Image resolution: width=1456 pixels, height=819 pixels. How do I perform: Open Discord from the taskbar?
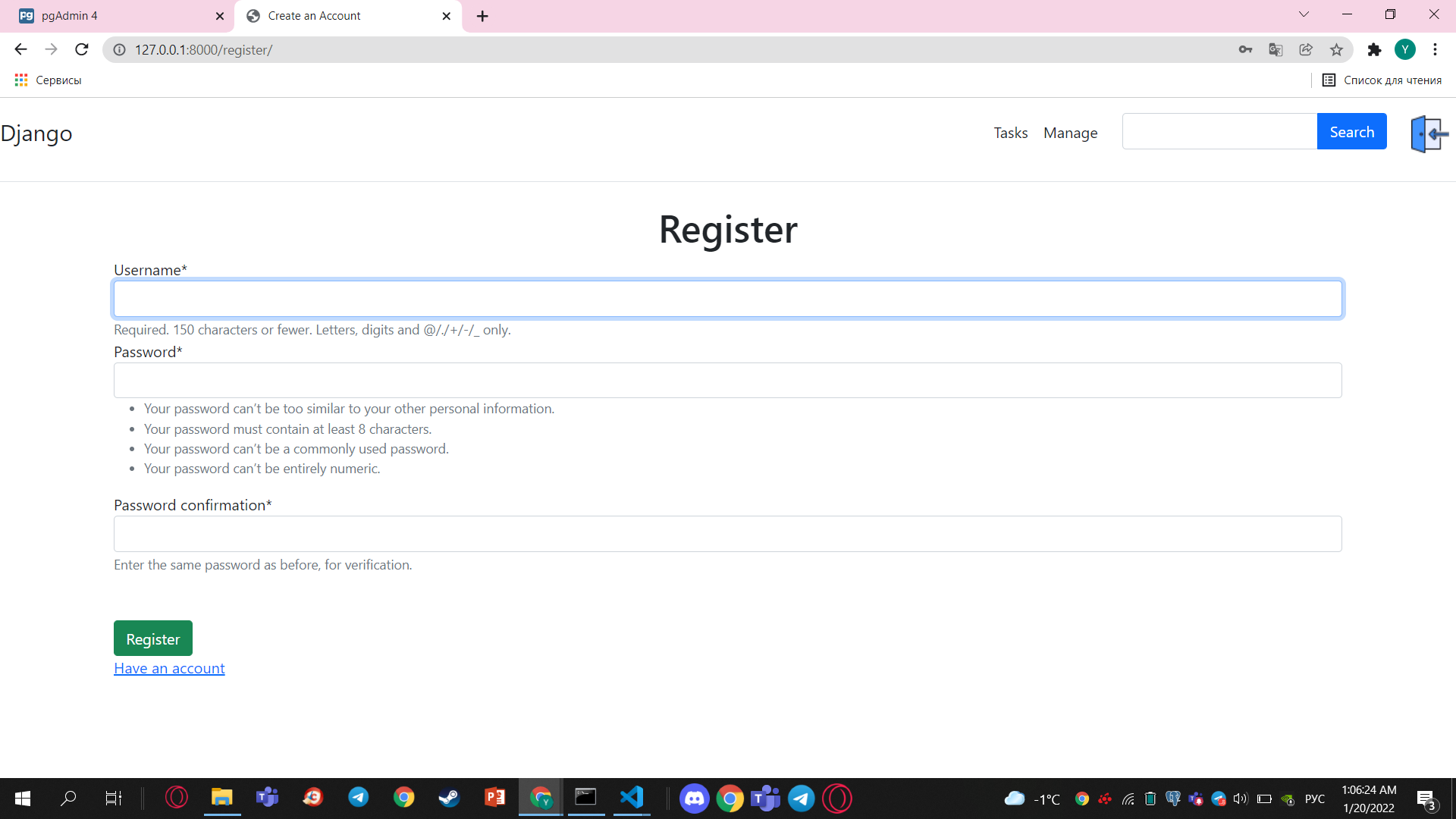click(694, 798)
